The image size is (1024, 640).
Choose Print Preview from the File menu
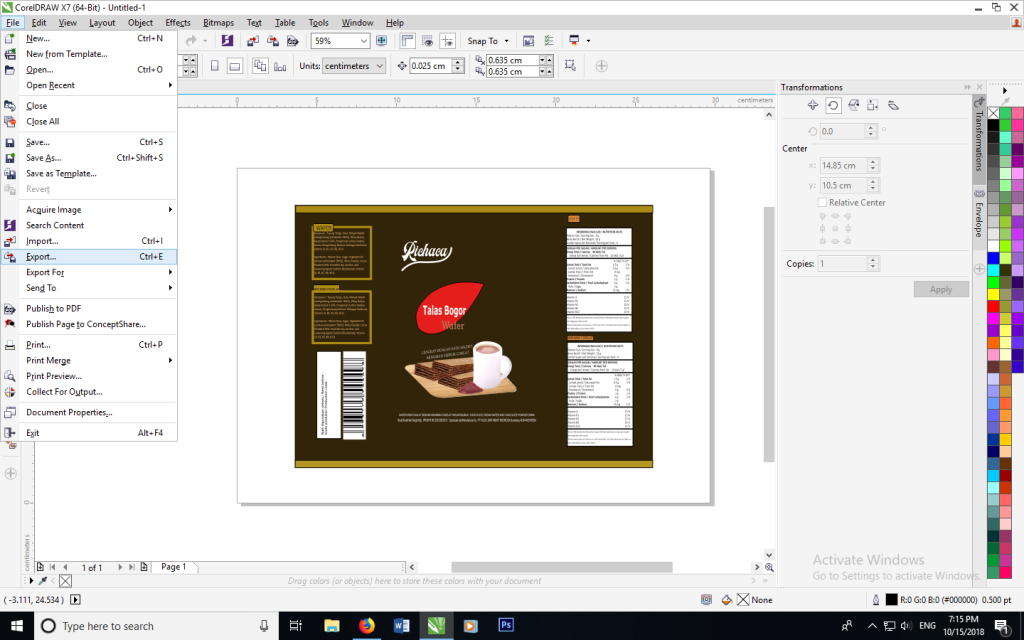tap(89, 376)
